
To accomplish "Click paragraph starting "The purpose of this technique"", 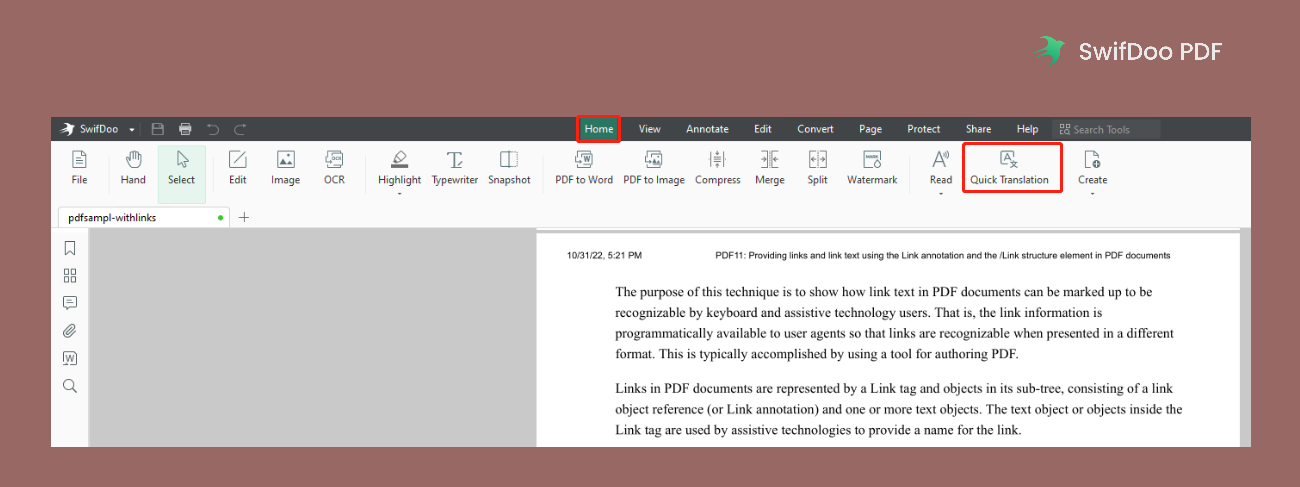I will pyautogui.click(x=895, y=322).
